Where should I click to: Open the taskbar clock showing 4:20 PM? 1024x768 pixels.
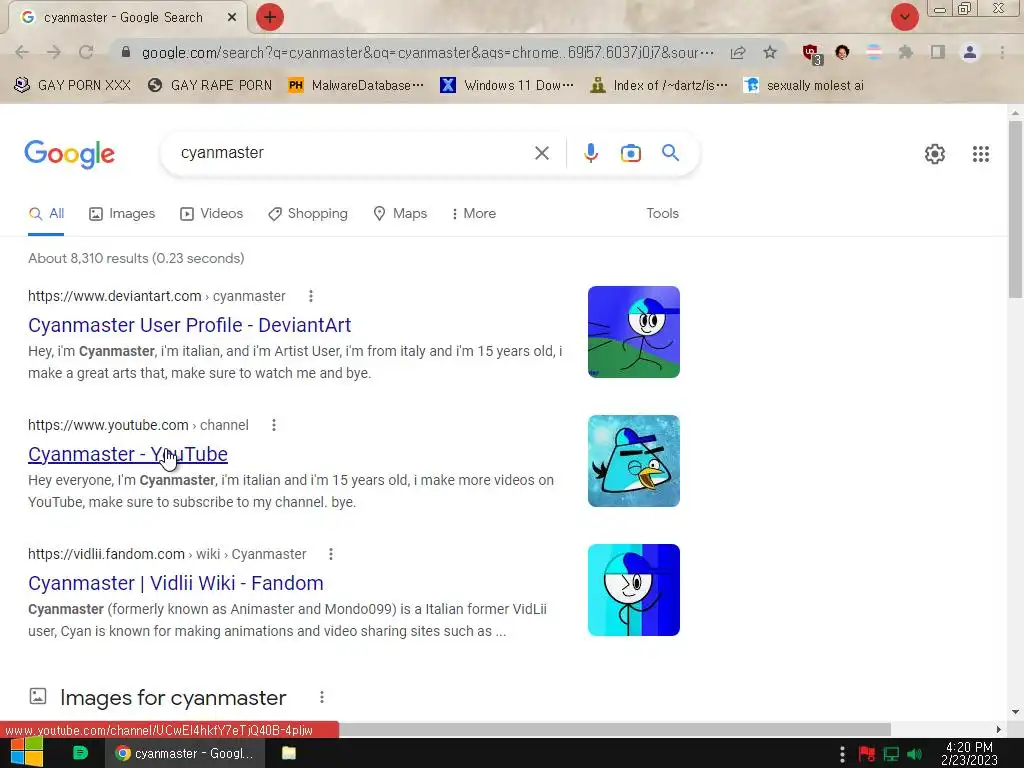click(x=969, y=754)
